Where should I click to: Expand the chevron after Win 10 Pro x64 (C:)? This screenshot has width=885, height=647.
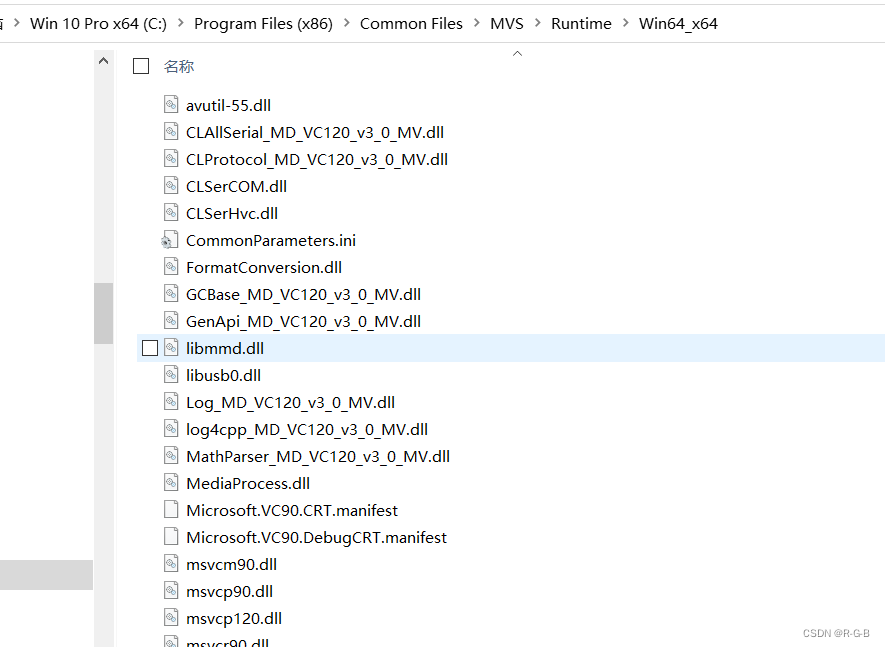coord(181,23)
